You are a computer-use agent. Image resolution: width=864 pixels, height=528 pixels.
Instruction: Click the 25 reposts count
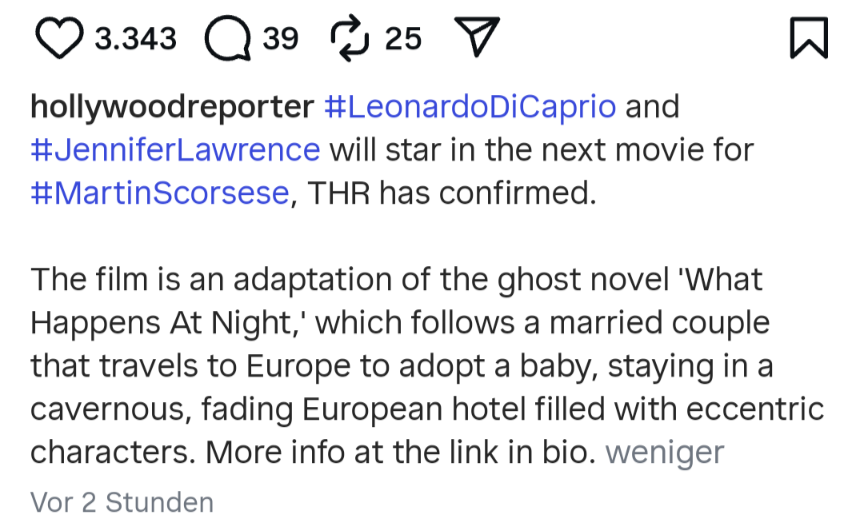[403, 39]
